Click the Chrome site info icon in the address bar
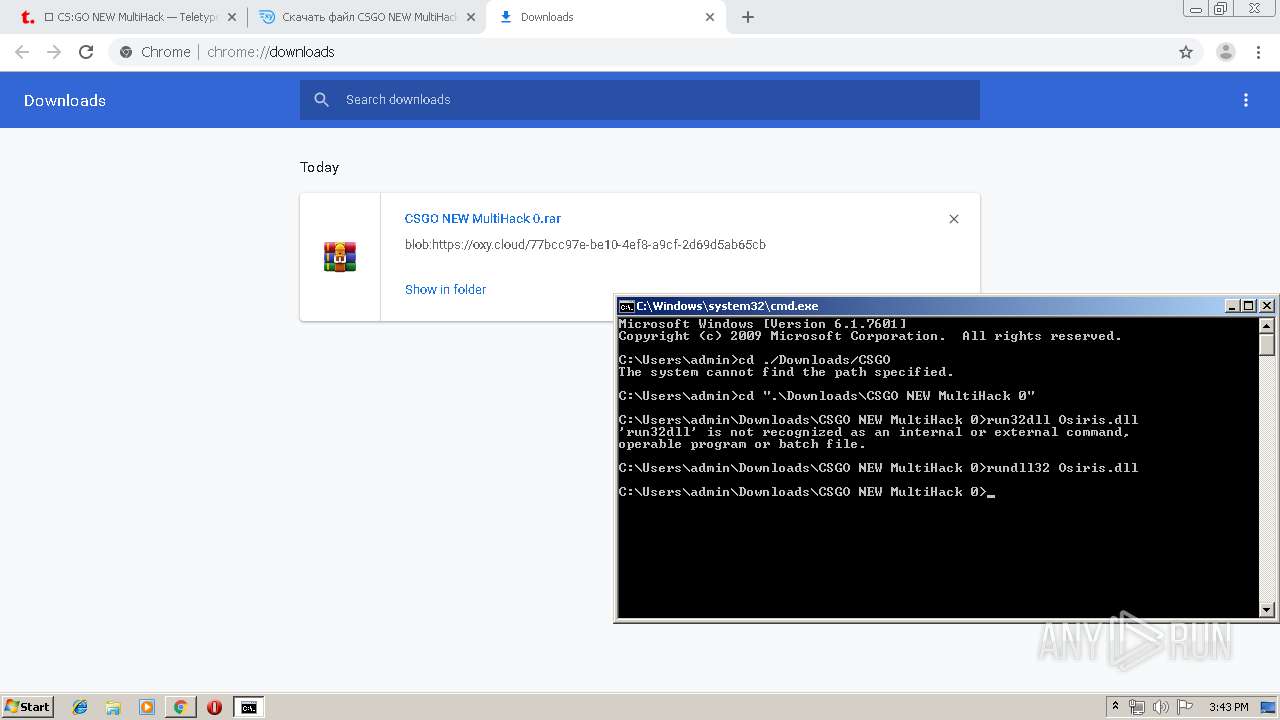This screenshot has width=1280, height=720. point(125,52)
